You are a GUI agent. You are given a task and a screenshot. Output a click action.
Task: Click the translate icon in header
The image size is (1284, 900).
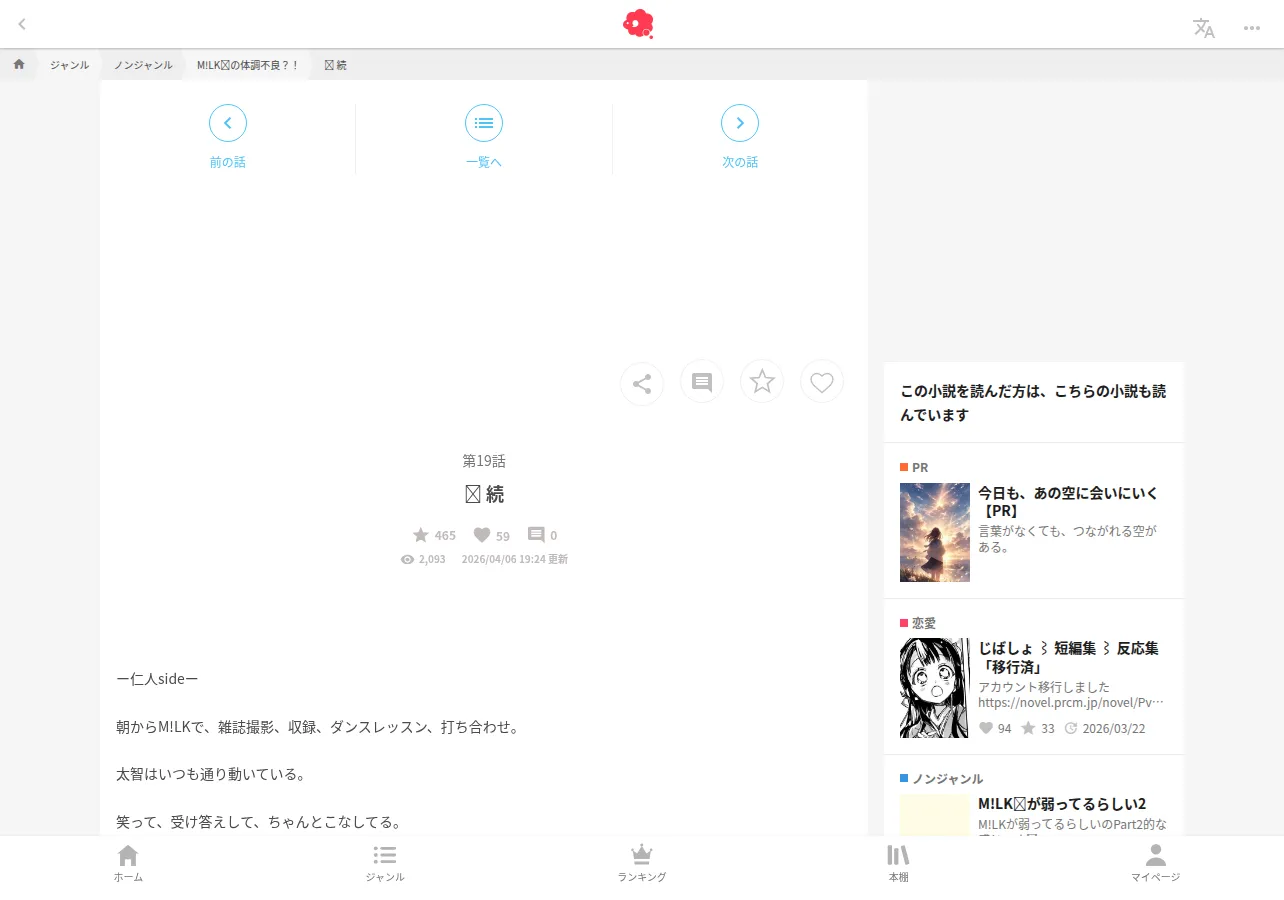click(x=1204, y=28)
